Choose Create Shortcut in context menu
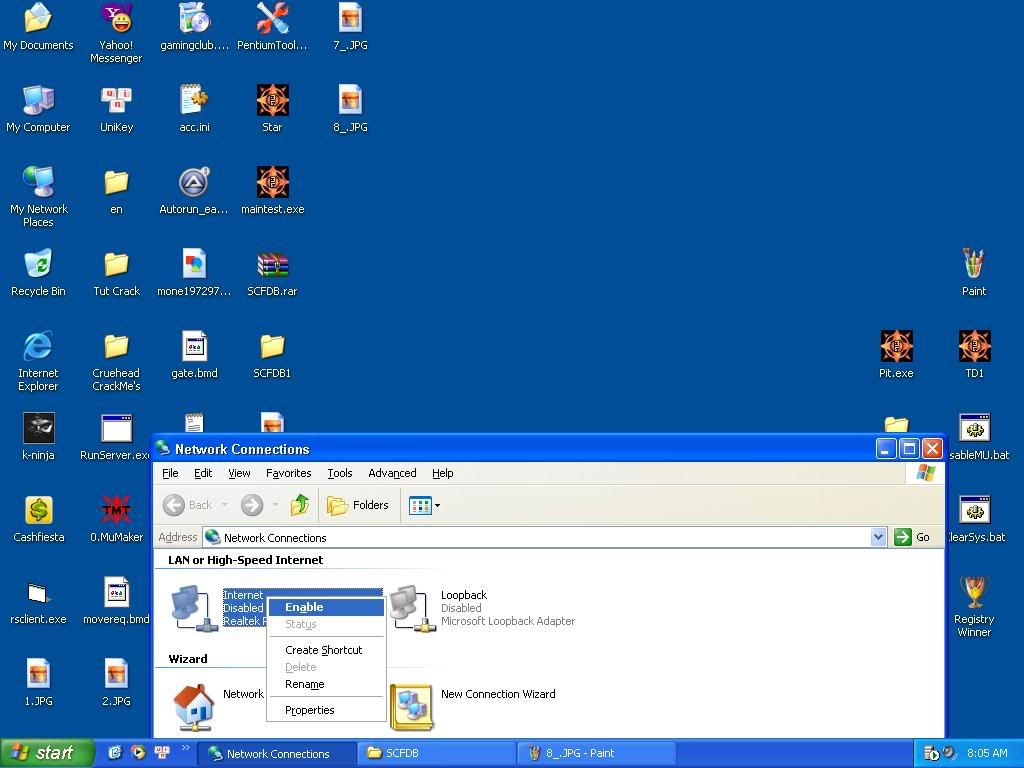Image resolution: width=1024 pixels, height=768 pixels. tap(327, 650)
